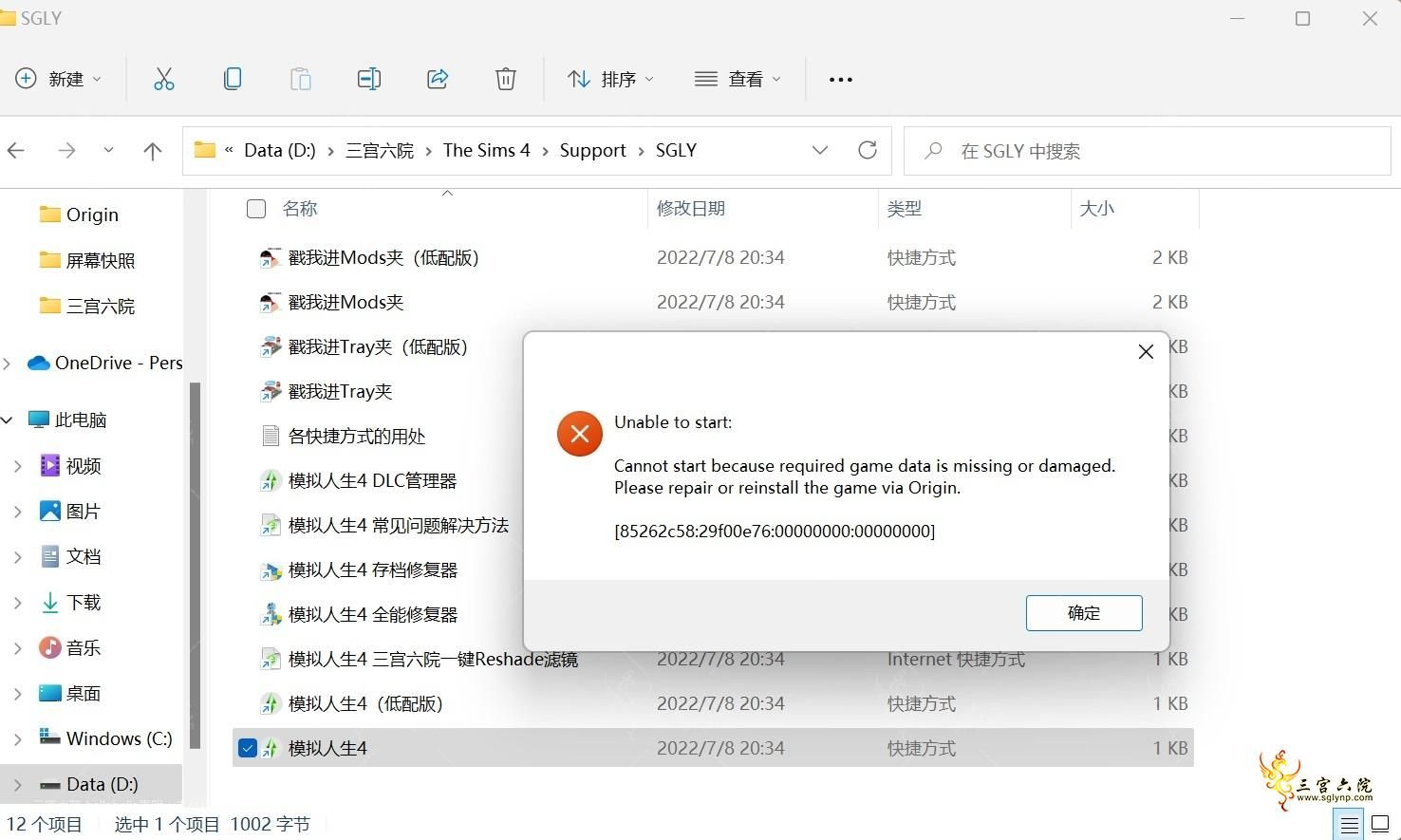The image size is (1401, 840).
Task: Expand the 视频 tree node
Action: coord(18,466)
